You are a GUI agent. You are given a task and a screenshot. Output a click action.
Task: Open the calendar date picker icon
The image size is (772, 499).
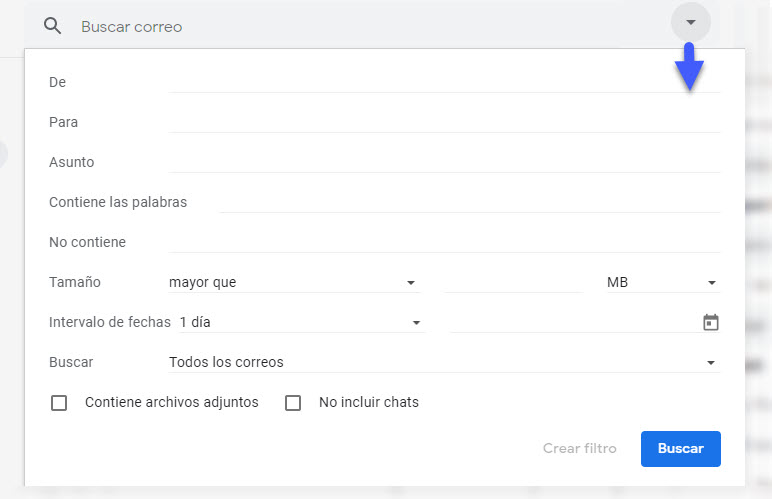click(x=710, y=322)
